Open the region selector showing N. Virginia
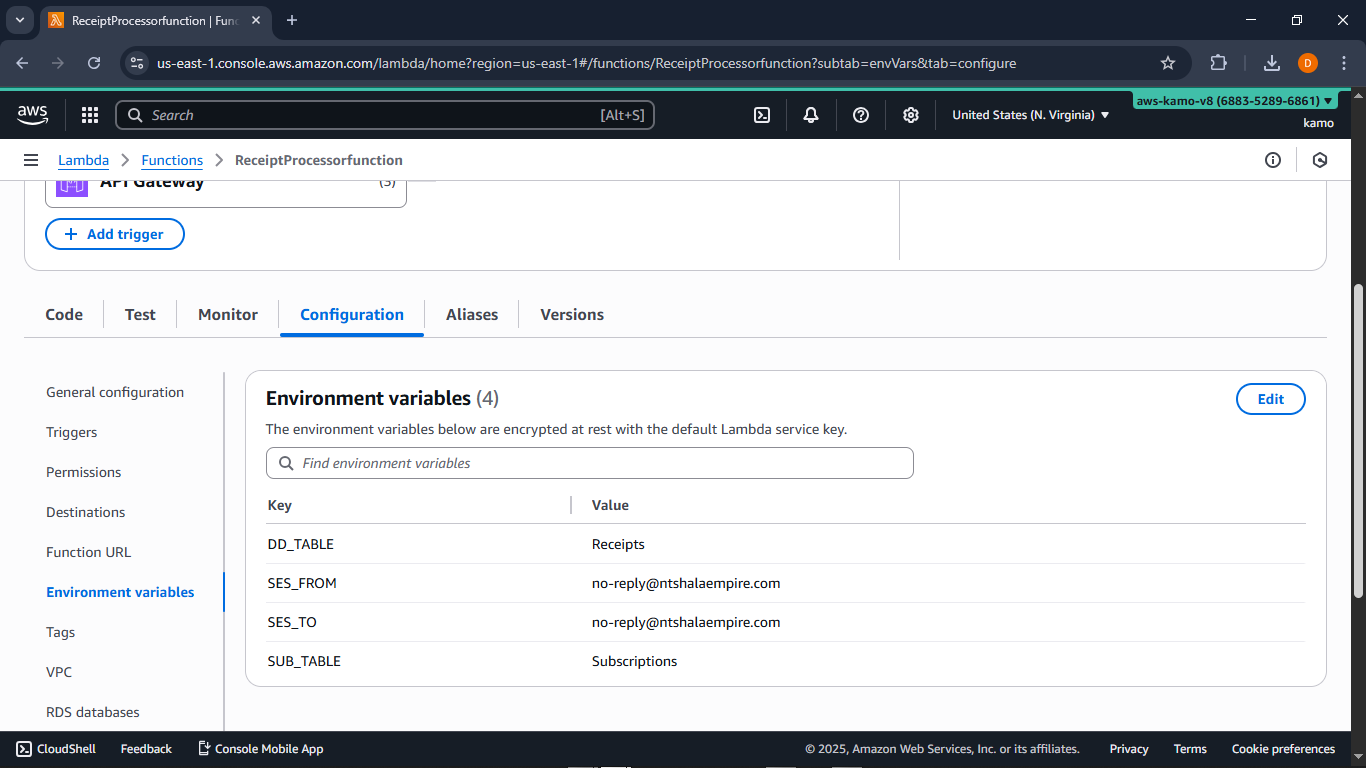The height and width of the screenshot is (768, 1366). coord(1030,115)
